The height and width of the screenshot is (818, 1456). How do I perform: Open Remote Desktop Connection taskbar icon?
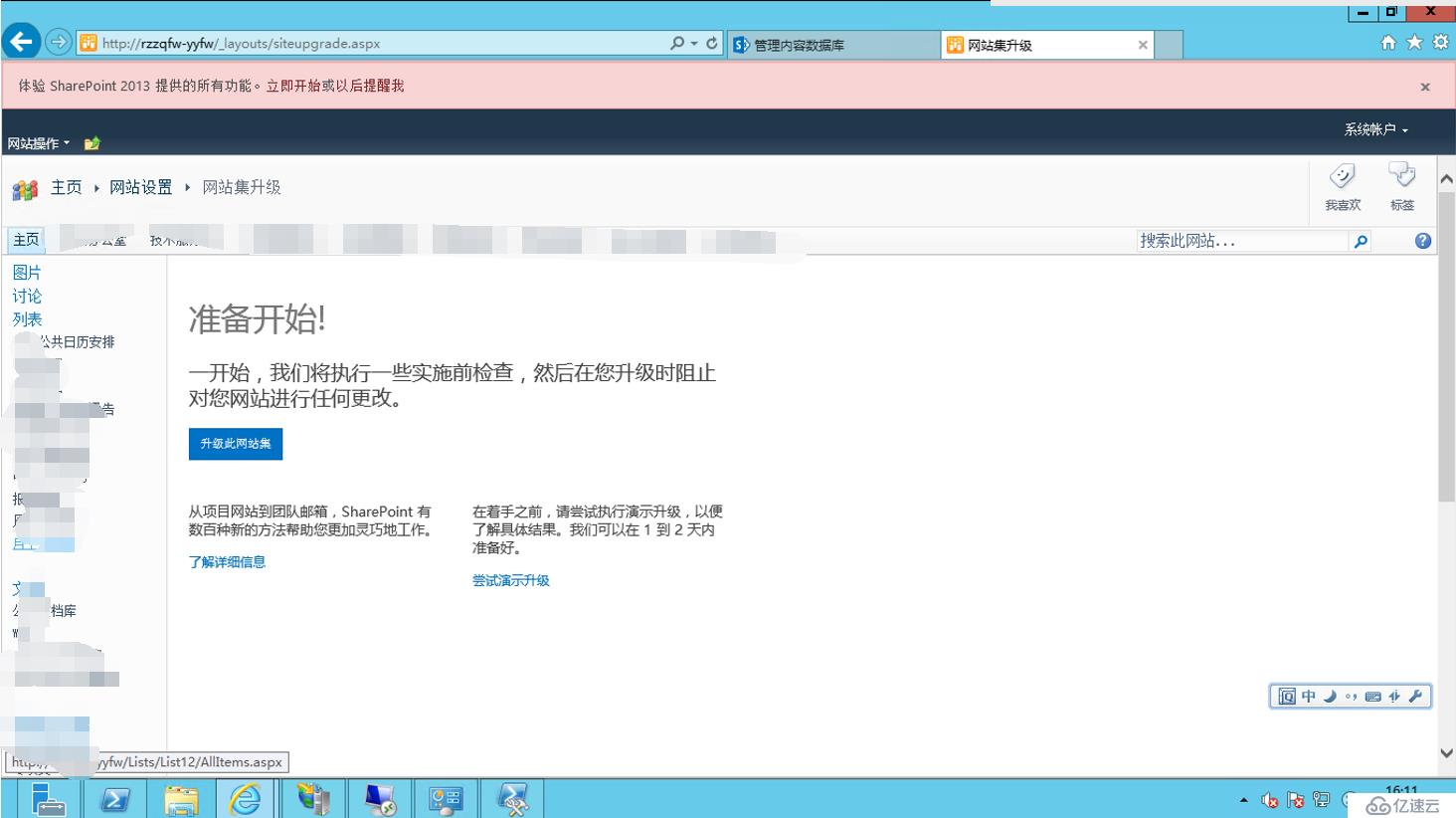[379, 799]
